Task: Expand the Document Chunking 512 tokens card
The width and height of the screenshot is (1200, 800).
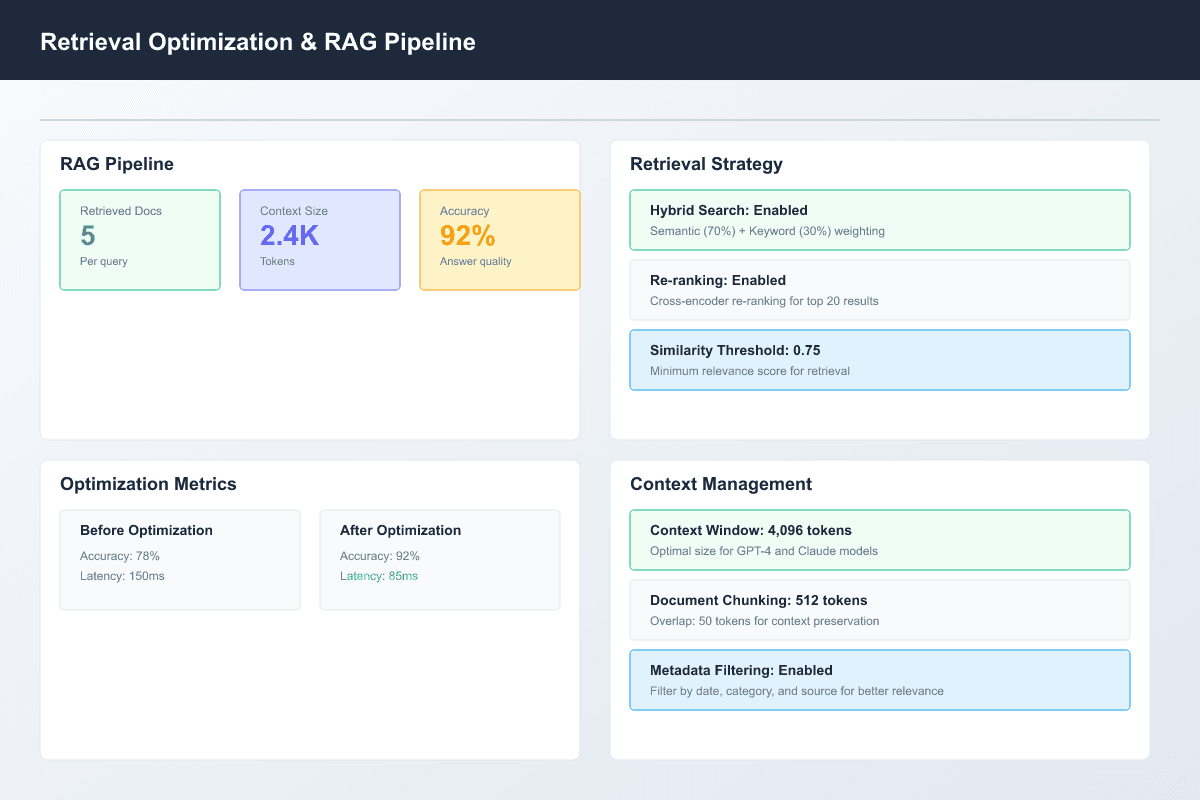Action: coord(879,609)
